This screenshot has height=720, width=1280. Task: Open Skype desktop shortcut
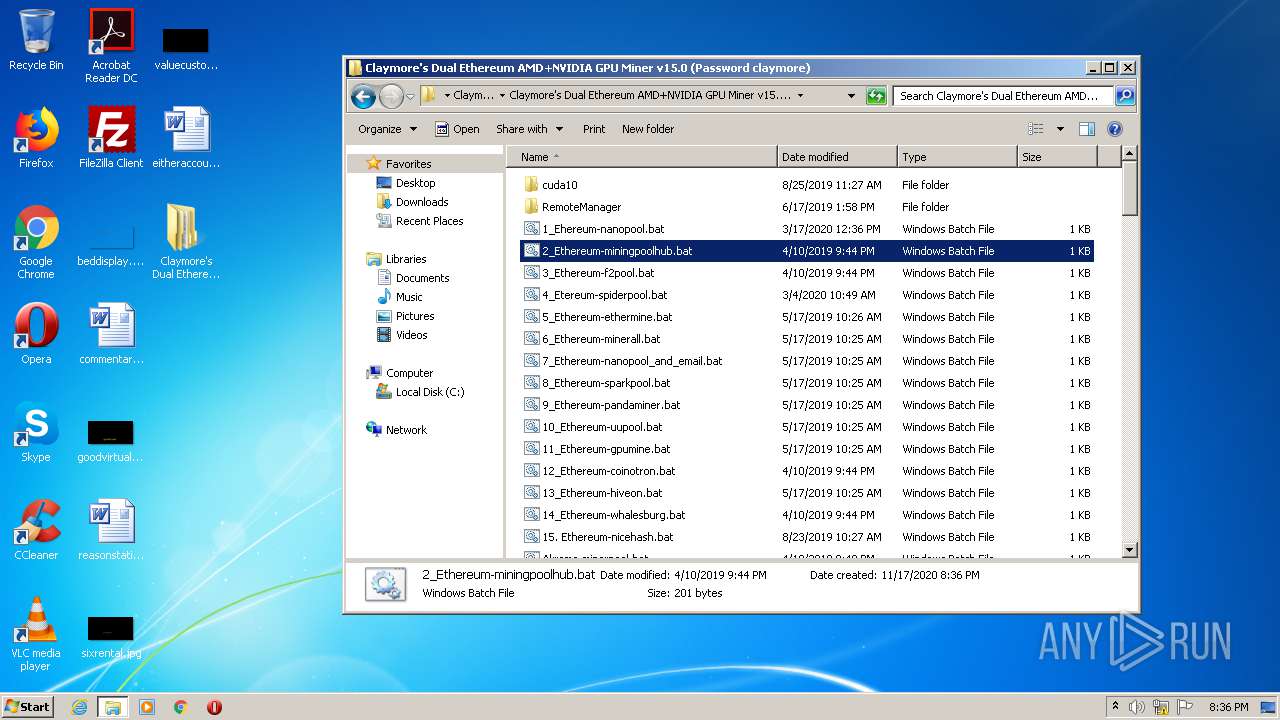[36, 432]
